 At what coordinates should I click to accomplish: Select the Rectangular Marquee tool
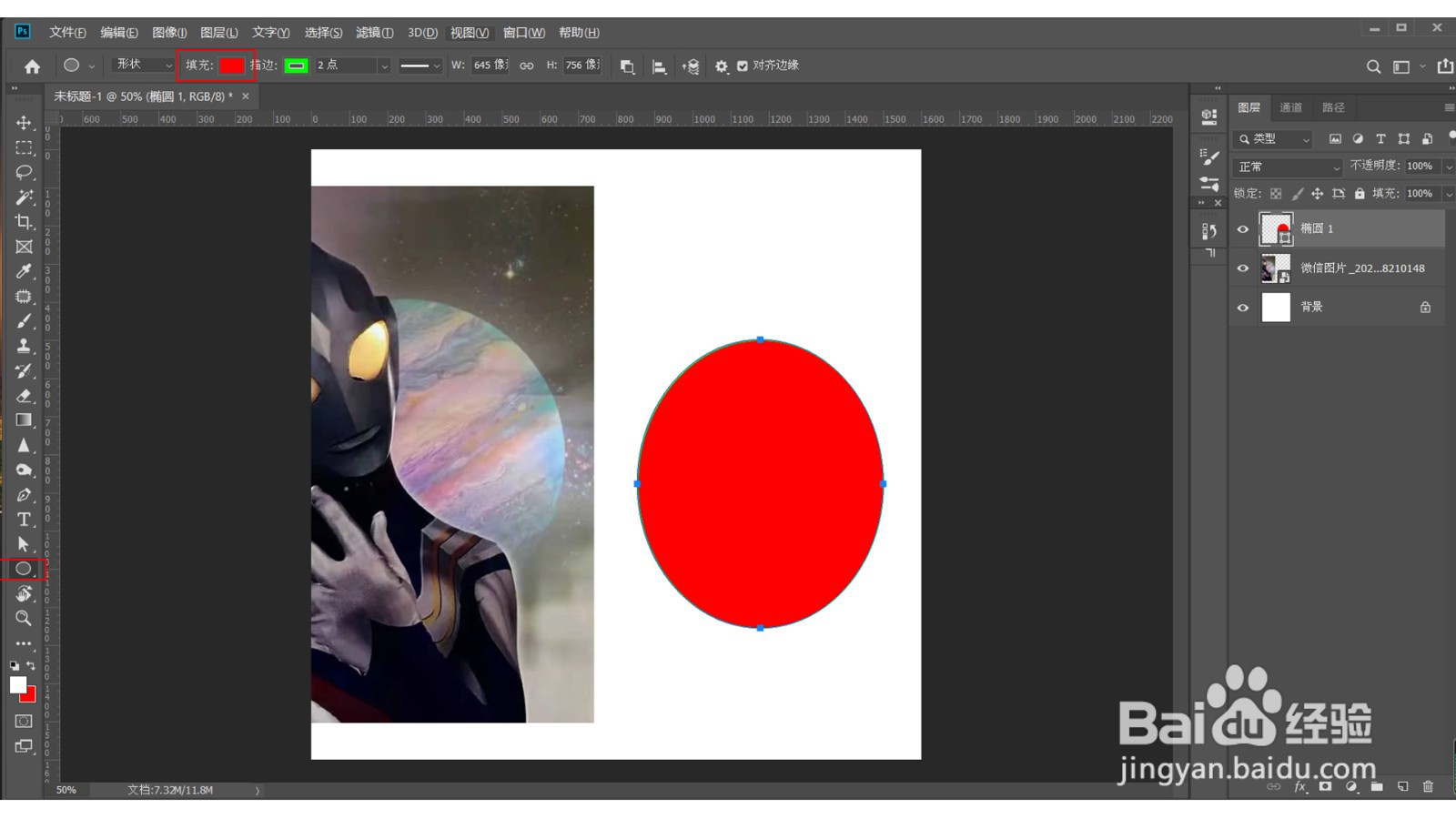click(x=24, y=147)
